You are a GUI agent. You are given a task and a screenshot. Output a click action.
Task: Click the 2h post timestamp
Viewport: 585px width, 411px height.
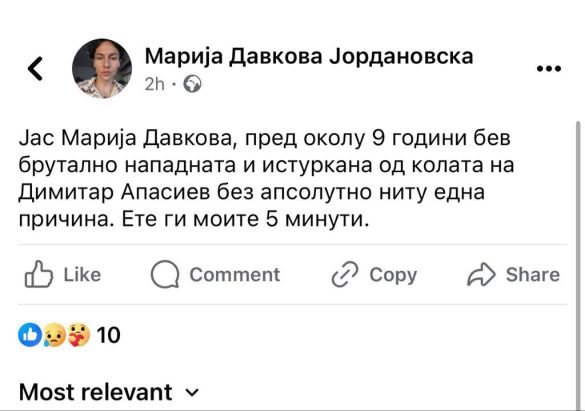(154, 84)
